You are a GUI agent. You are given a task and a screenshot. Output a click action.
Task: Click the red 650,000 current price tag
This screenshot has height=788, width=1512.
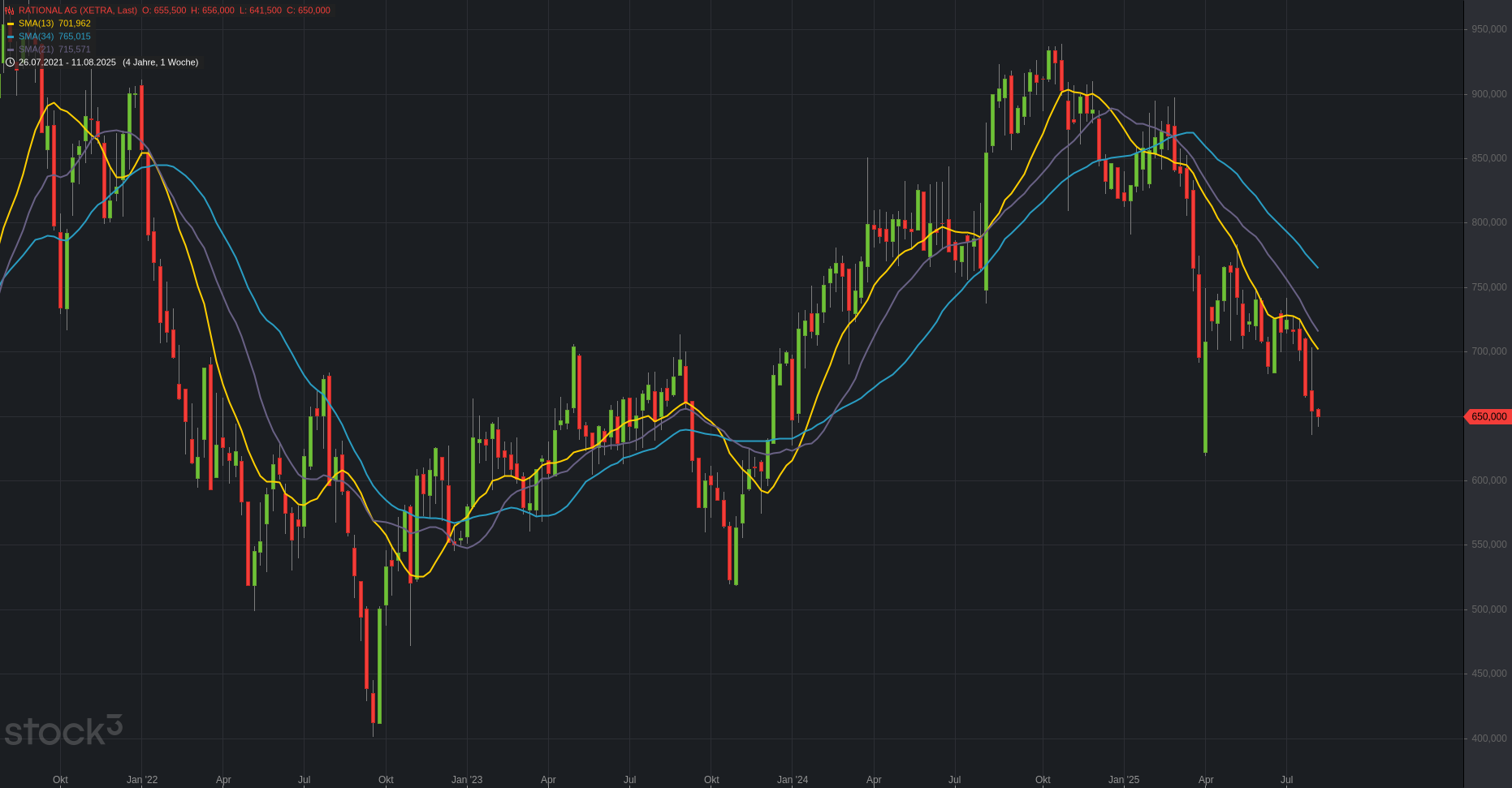1488,416
